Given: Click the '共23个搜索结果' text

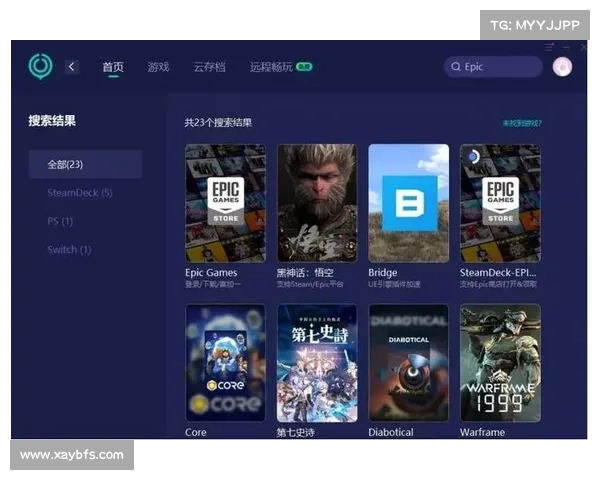Looking at the screenshot, I should pos(218,122).
